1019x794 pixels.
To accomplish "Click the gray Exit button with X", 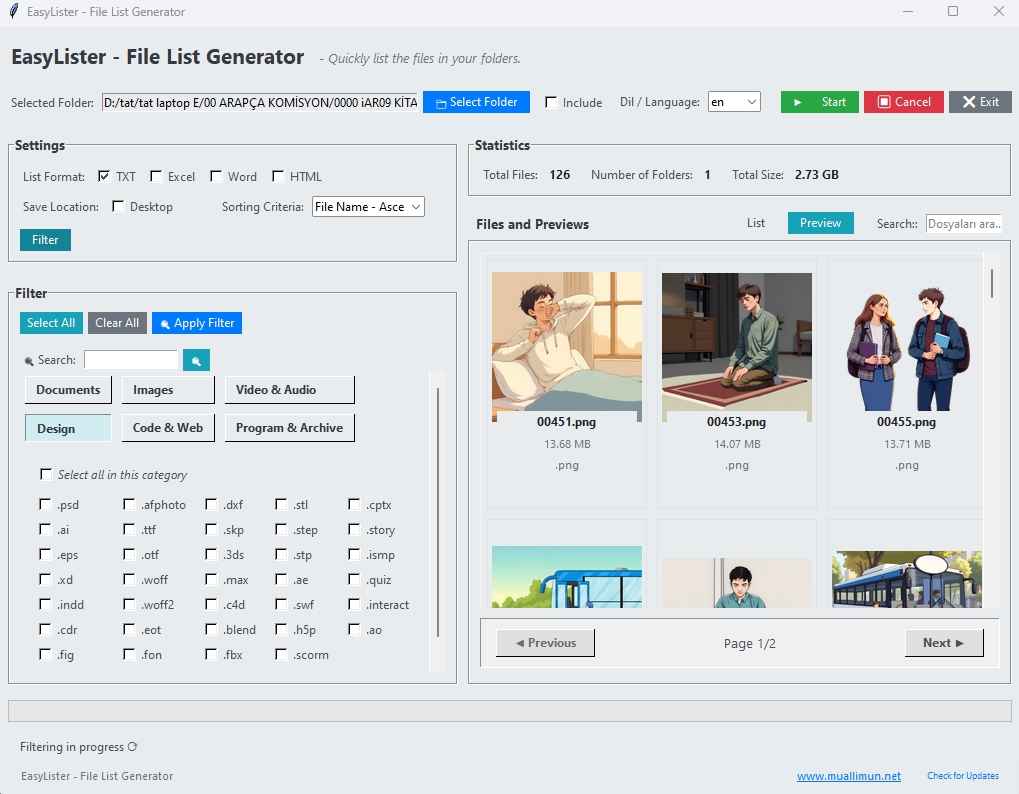I will coord(980,102).
